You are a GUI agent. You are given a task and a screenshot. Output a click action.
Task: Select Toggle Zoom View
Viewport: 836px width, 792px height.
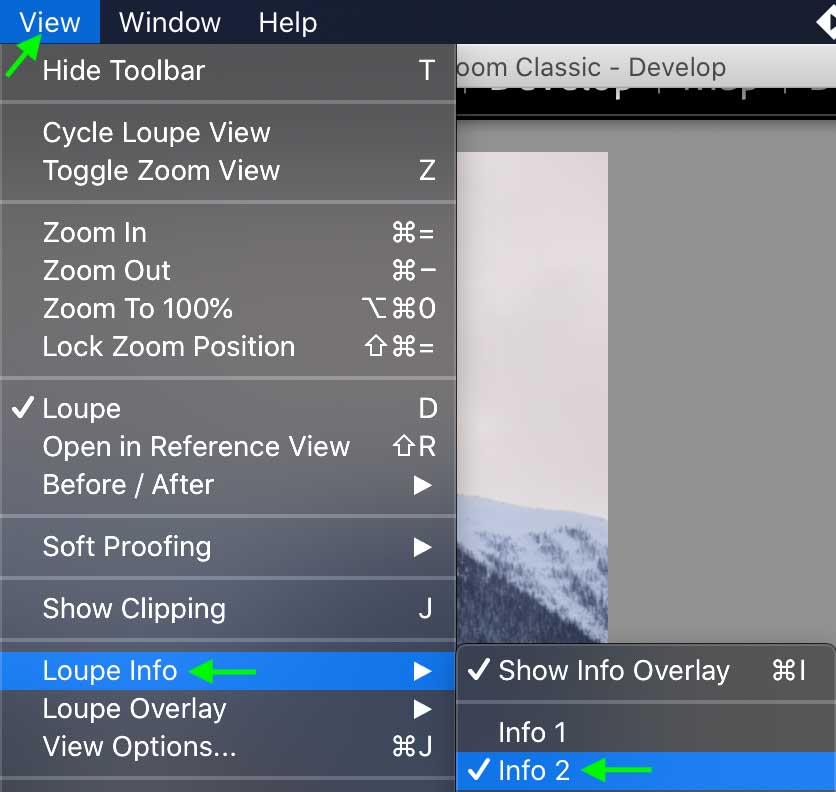[x=228, y=171]
